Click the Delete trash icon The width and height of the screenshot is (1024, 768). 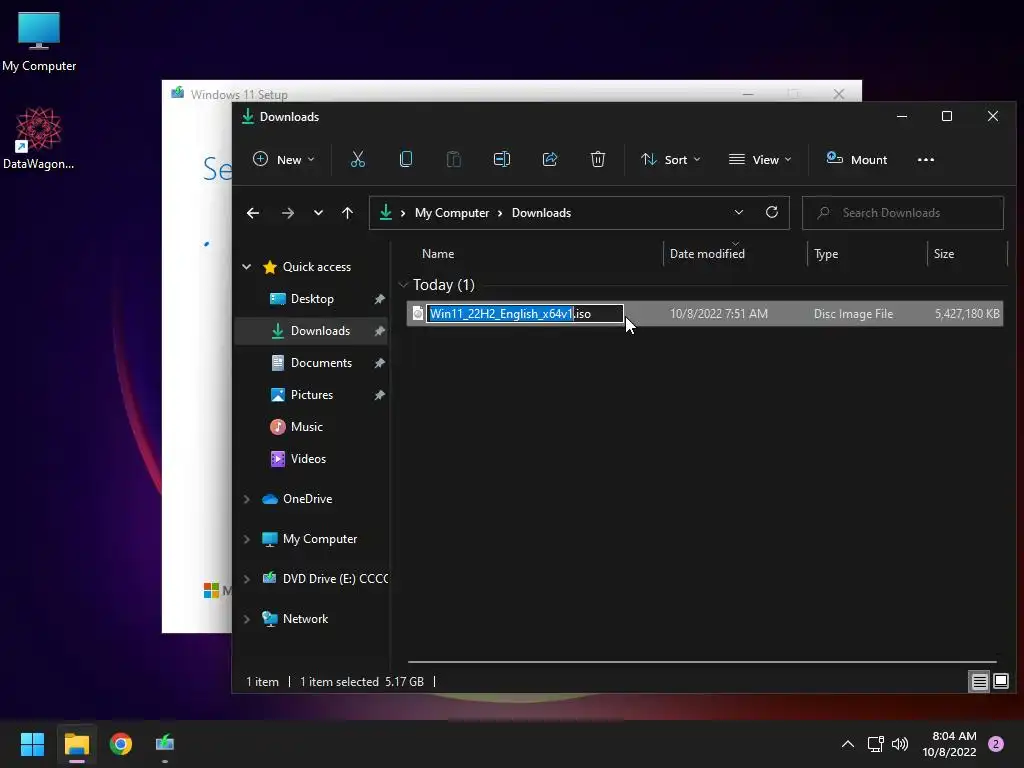(x=598, y=159)
